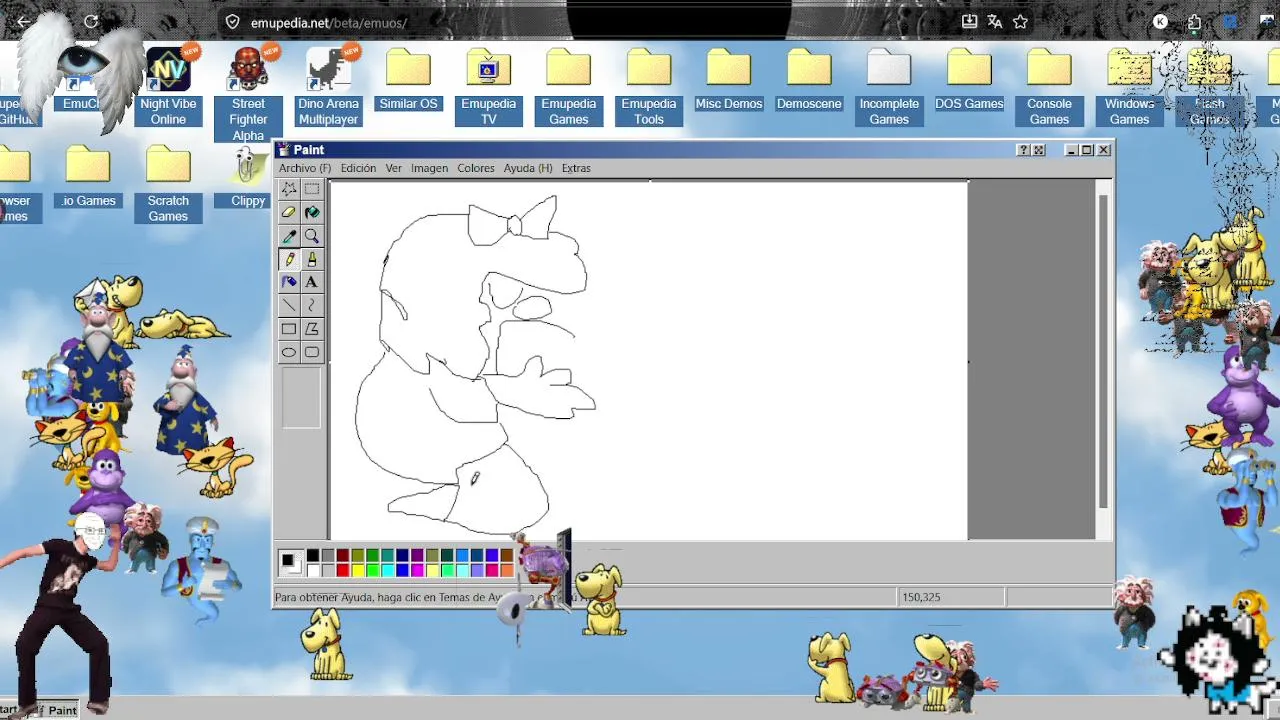Viewport: 1280px width, 720px height.
Task: Open the Scratch Games folder
Action: 168,184
